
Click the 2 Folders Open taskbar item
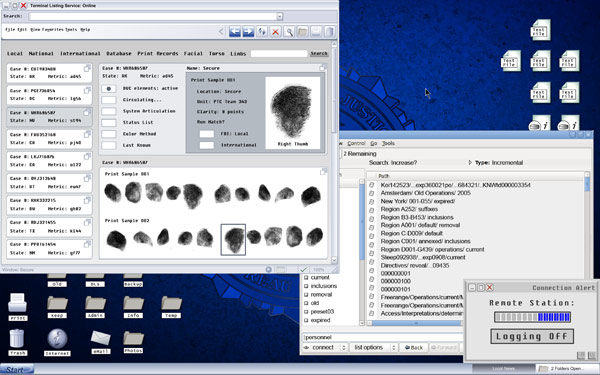click(x=566, y=369)
